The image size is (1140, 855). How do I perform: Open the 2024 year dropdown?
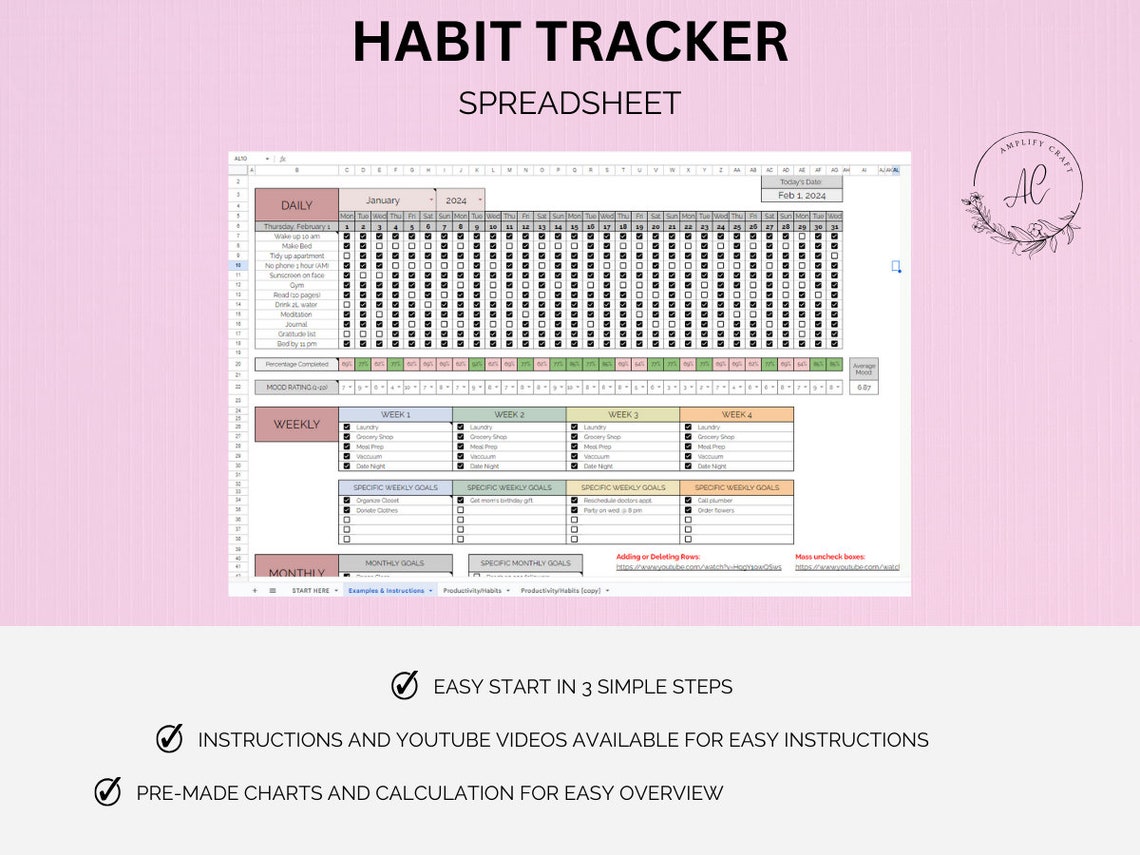(x=479, y=201)
